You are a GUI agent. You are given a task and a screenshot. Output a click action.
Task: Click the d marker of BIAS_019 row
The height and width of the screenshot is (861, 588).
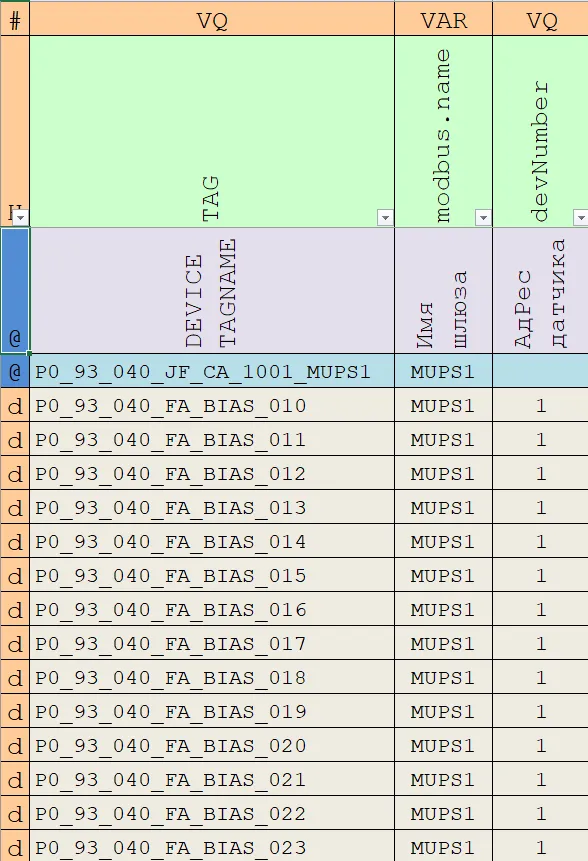pyautogui.click(x=15, y=712)
